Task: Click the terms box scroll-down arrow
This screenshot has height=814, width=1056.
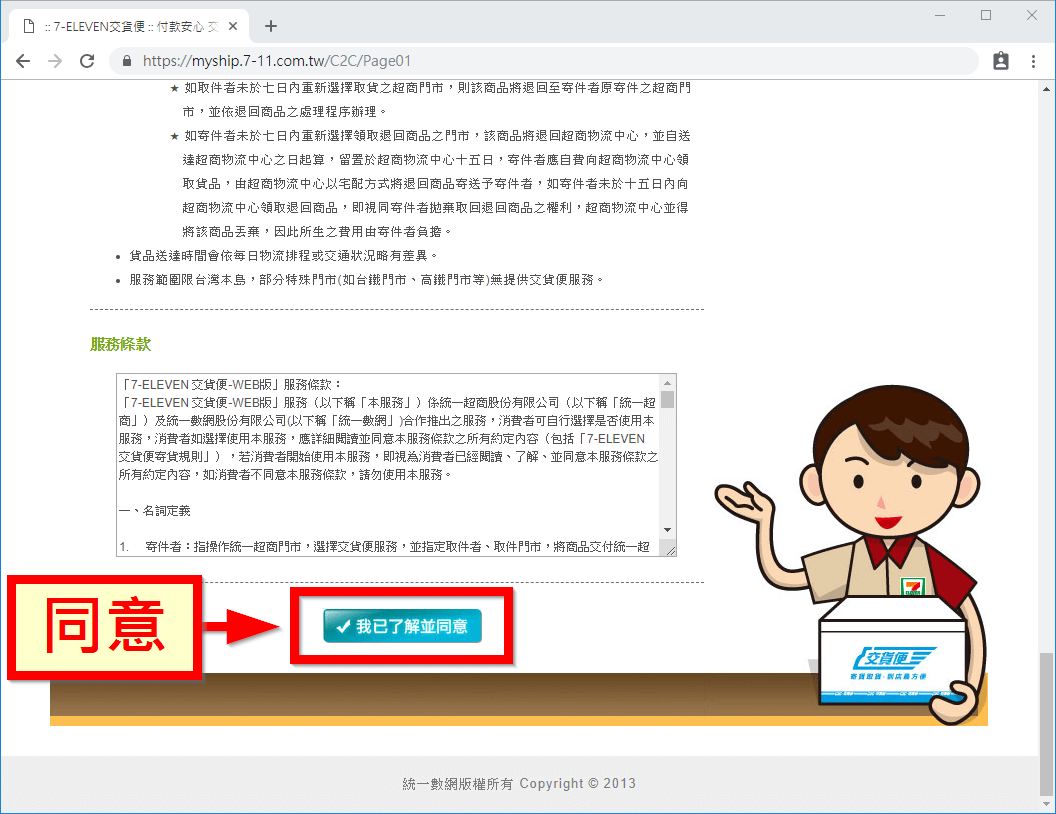Action: [x=667, y=529]
